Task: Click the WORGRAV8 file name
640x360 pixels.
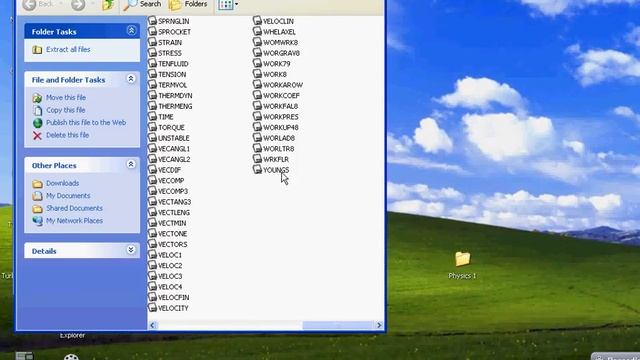Action: (x=281, y=53)
